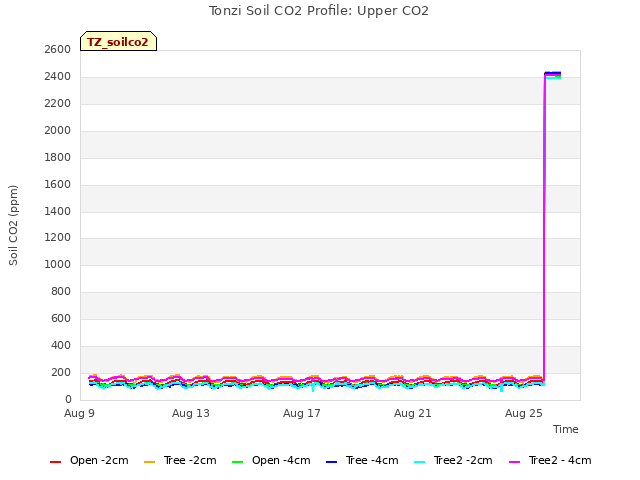Click the 2200 y-axis tick label

pos(58,104)
